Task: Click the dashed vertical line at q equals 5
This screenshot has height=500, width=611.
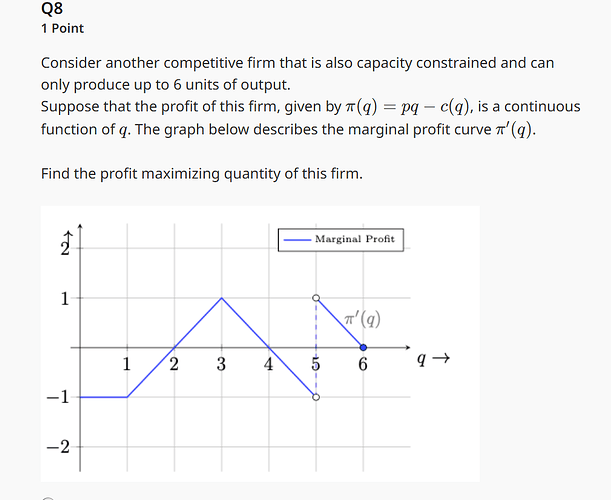Action: (316, 348)
